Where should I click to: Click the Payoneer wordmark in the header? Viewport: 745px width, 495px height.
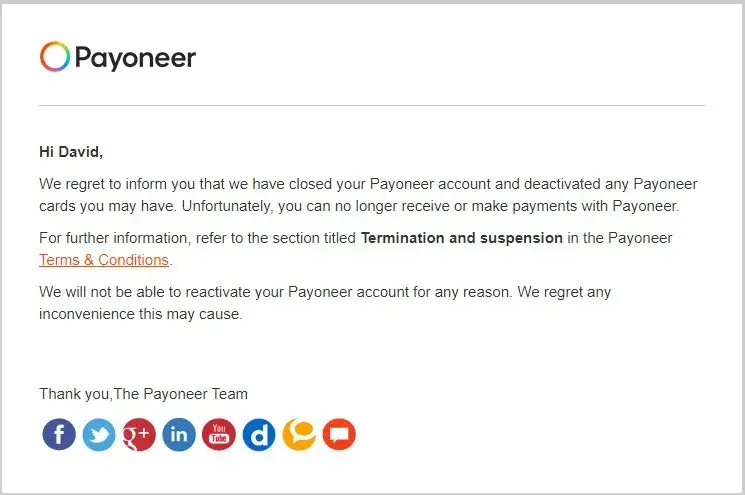click(x=135, y=57)
